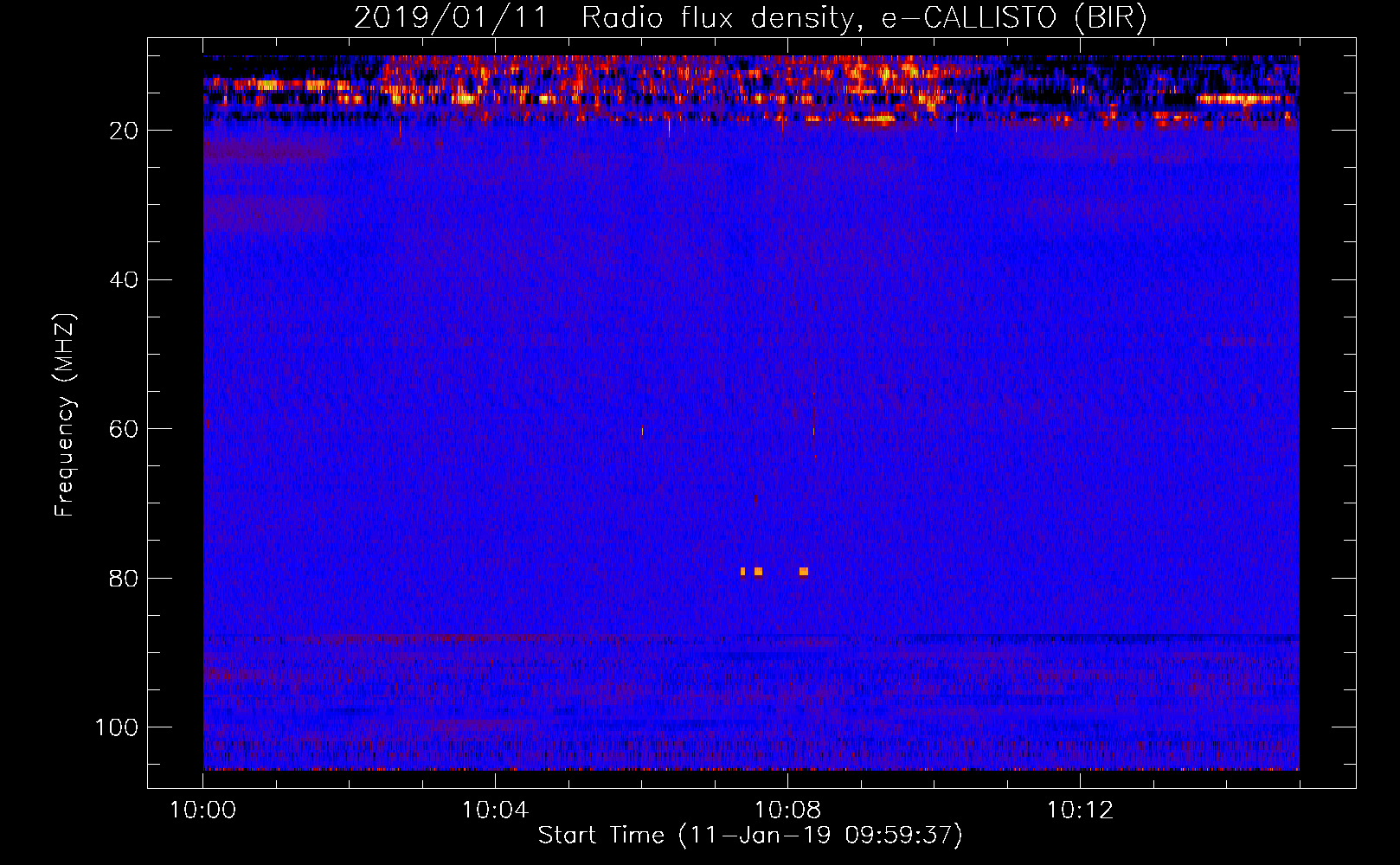Click the 'Start Time (11-Jan-19 09:59:37)' label

(750, 836)
